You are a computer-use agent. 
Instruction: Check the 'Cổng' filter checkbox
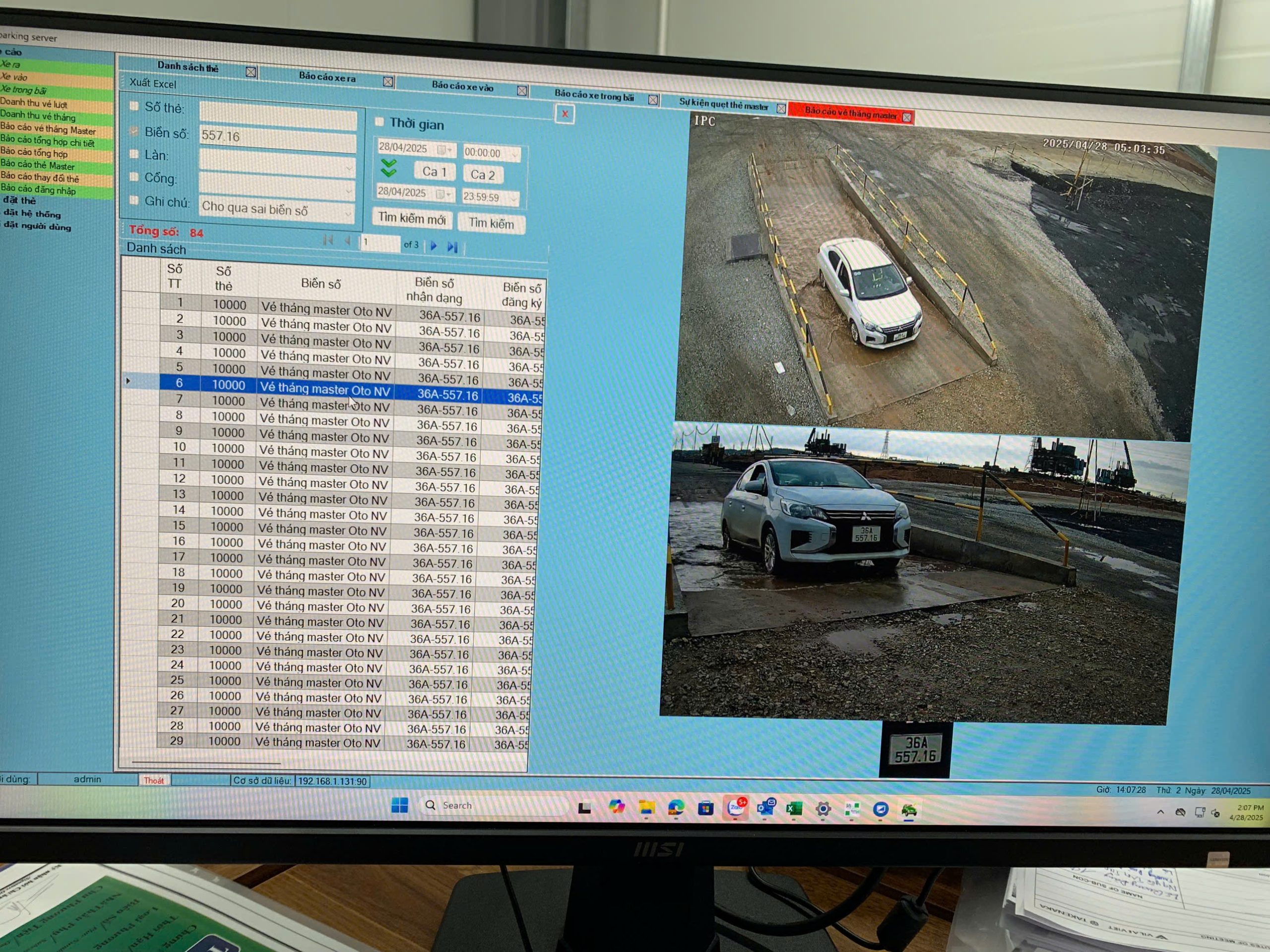(x=134, y=177)
